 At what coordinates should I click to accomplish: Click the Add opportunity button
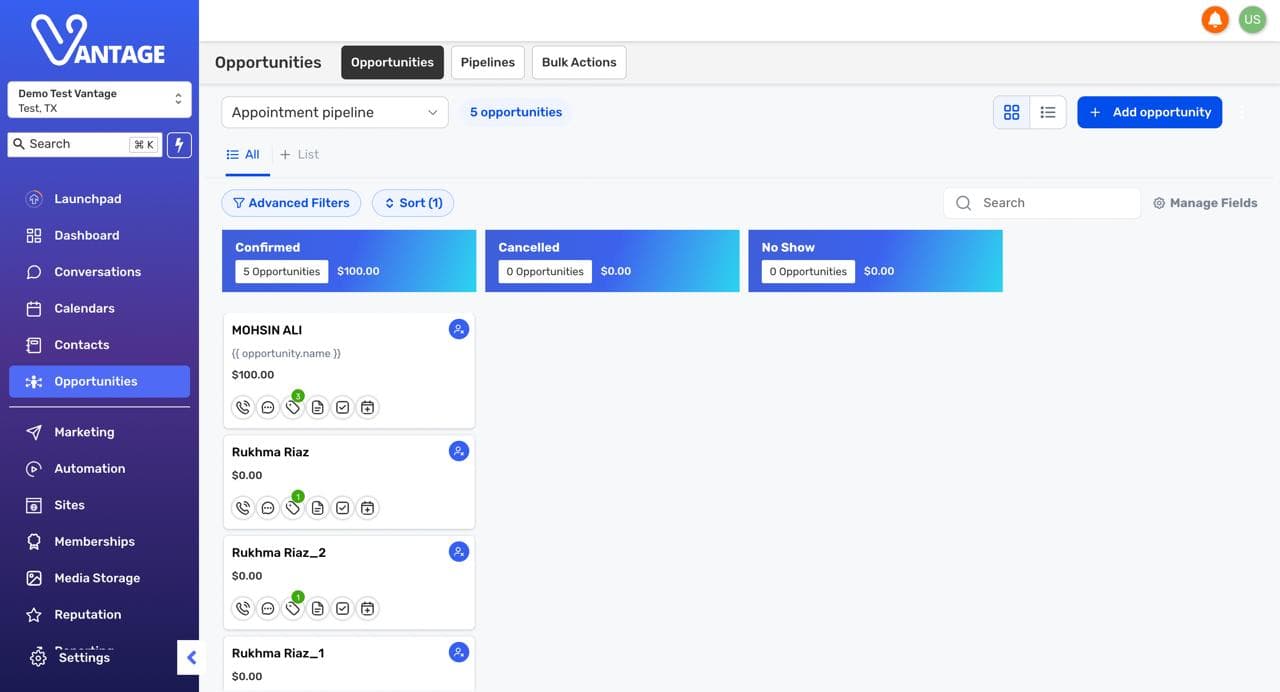pos(1150,112)
